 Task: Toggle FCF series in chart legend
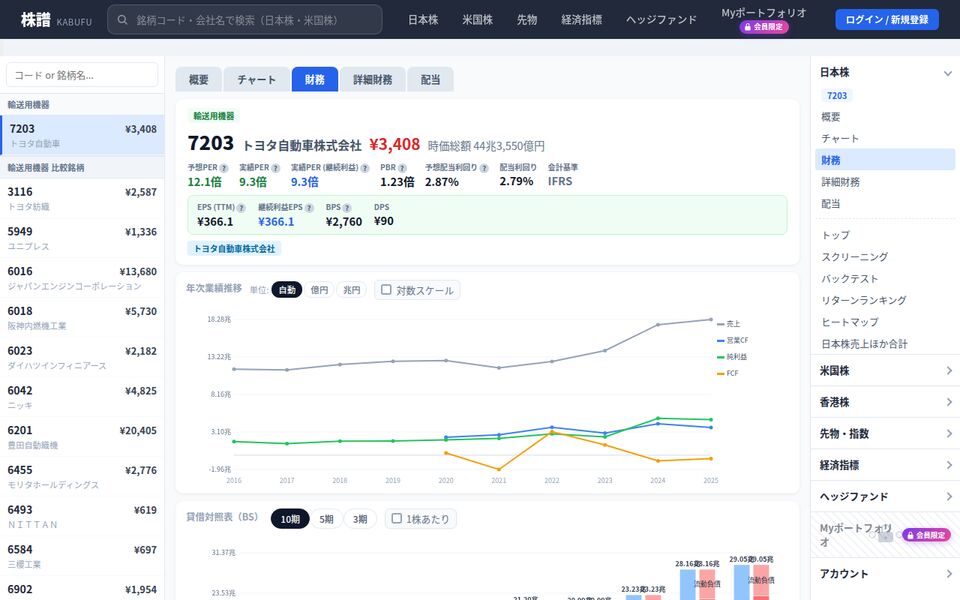[x=728, y=373]
